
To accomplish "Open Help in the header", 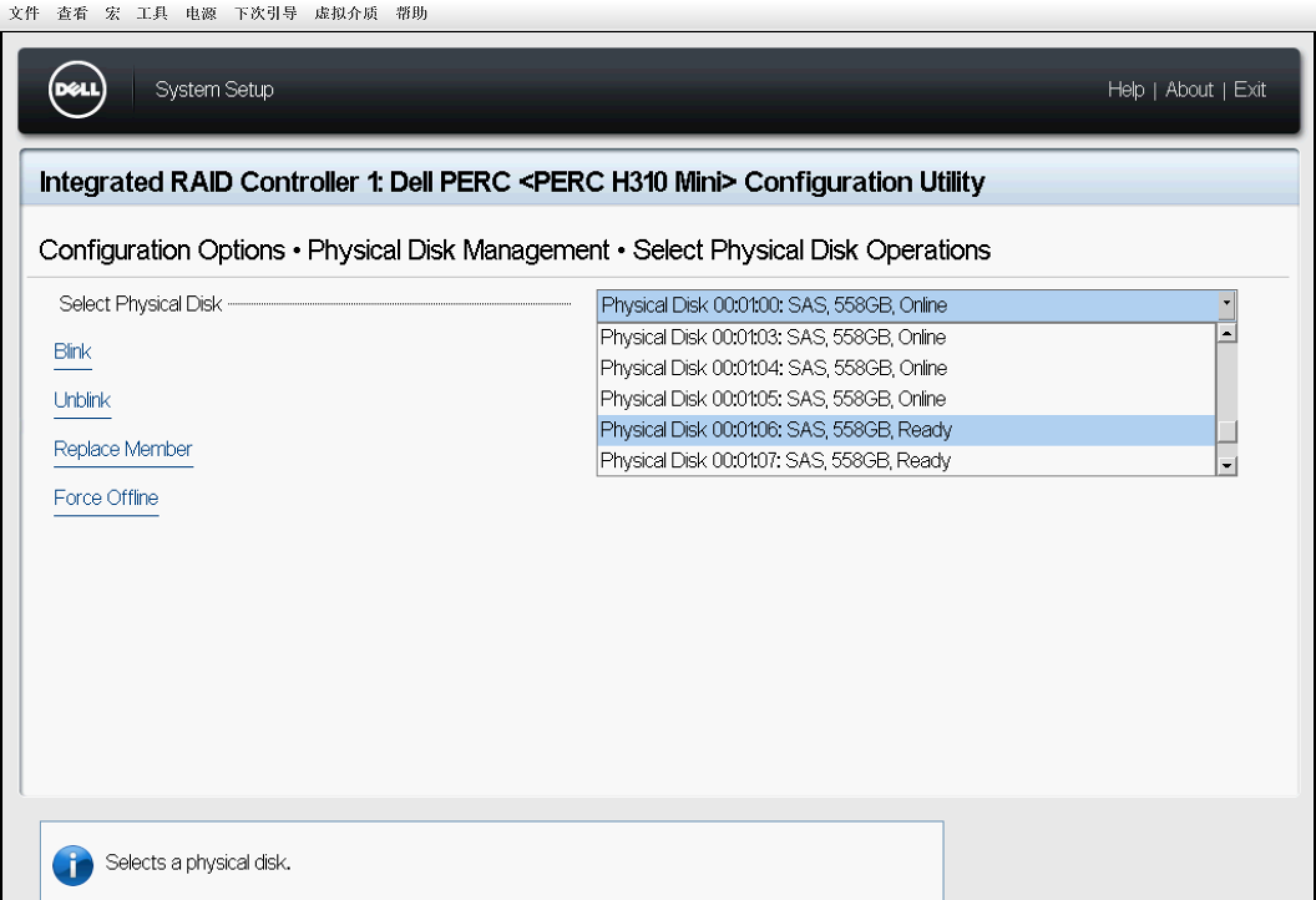I will coord(1125,90).
